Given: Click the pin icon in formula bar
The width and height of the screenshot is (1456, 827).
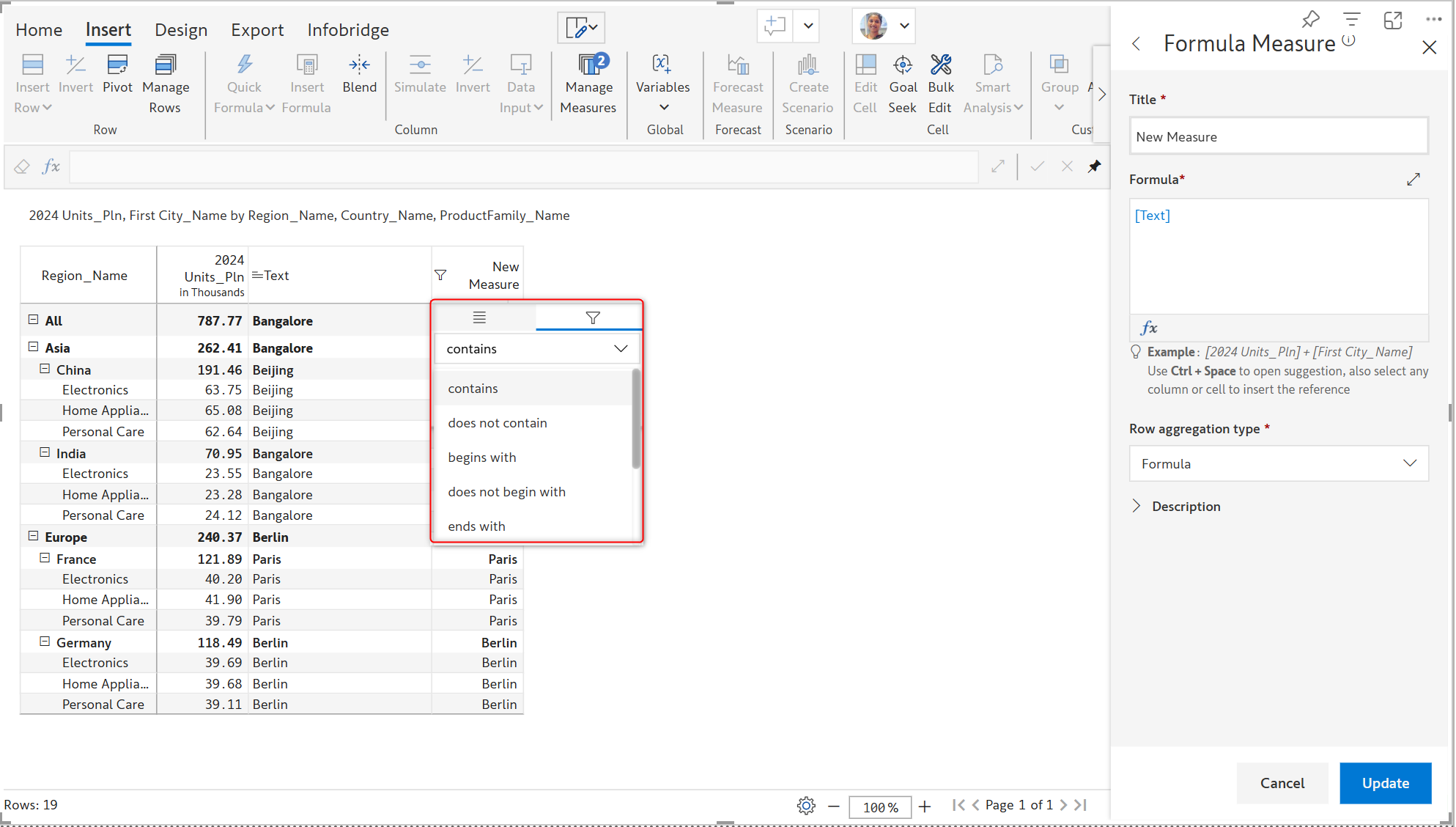Looking at the screenshot, I should click(x=1094, y=166).
